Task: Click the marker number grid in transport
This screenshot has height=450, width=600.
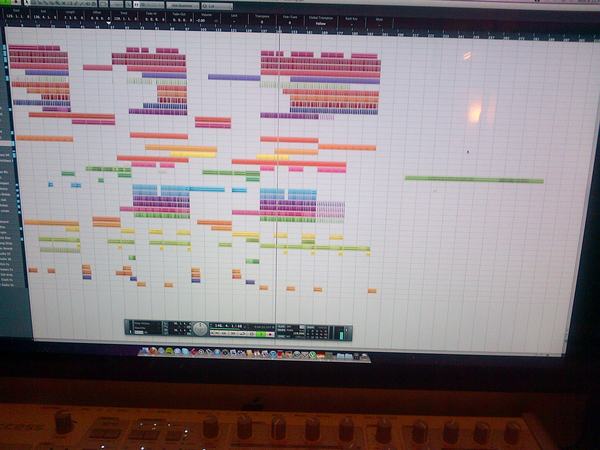Action: tap(317, 333)
